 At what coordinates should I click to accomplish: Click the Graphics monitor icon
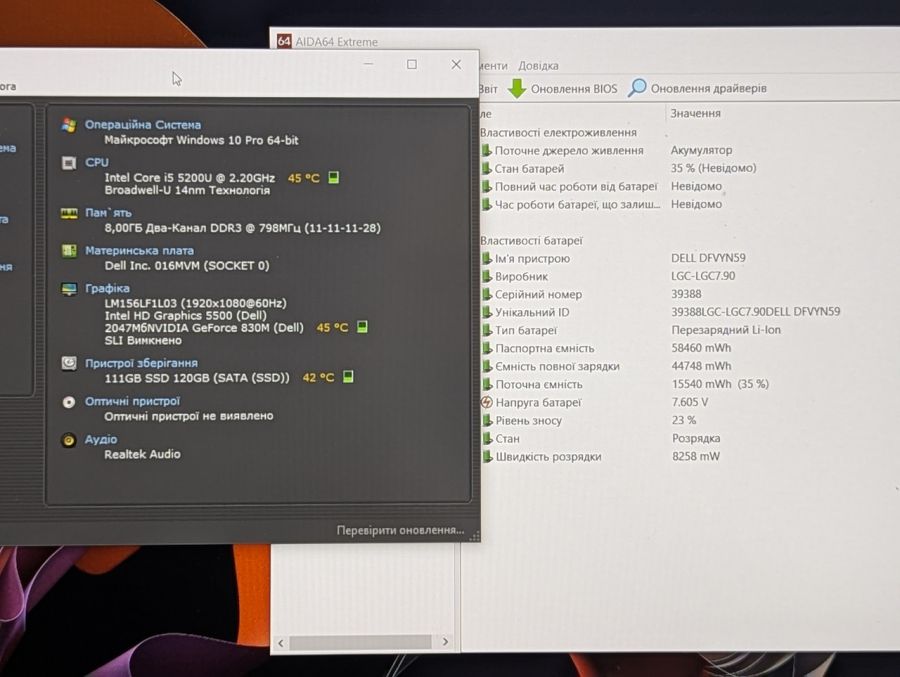(69, 289)
